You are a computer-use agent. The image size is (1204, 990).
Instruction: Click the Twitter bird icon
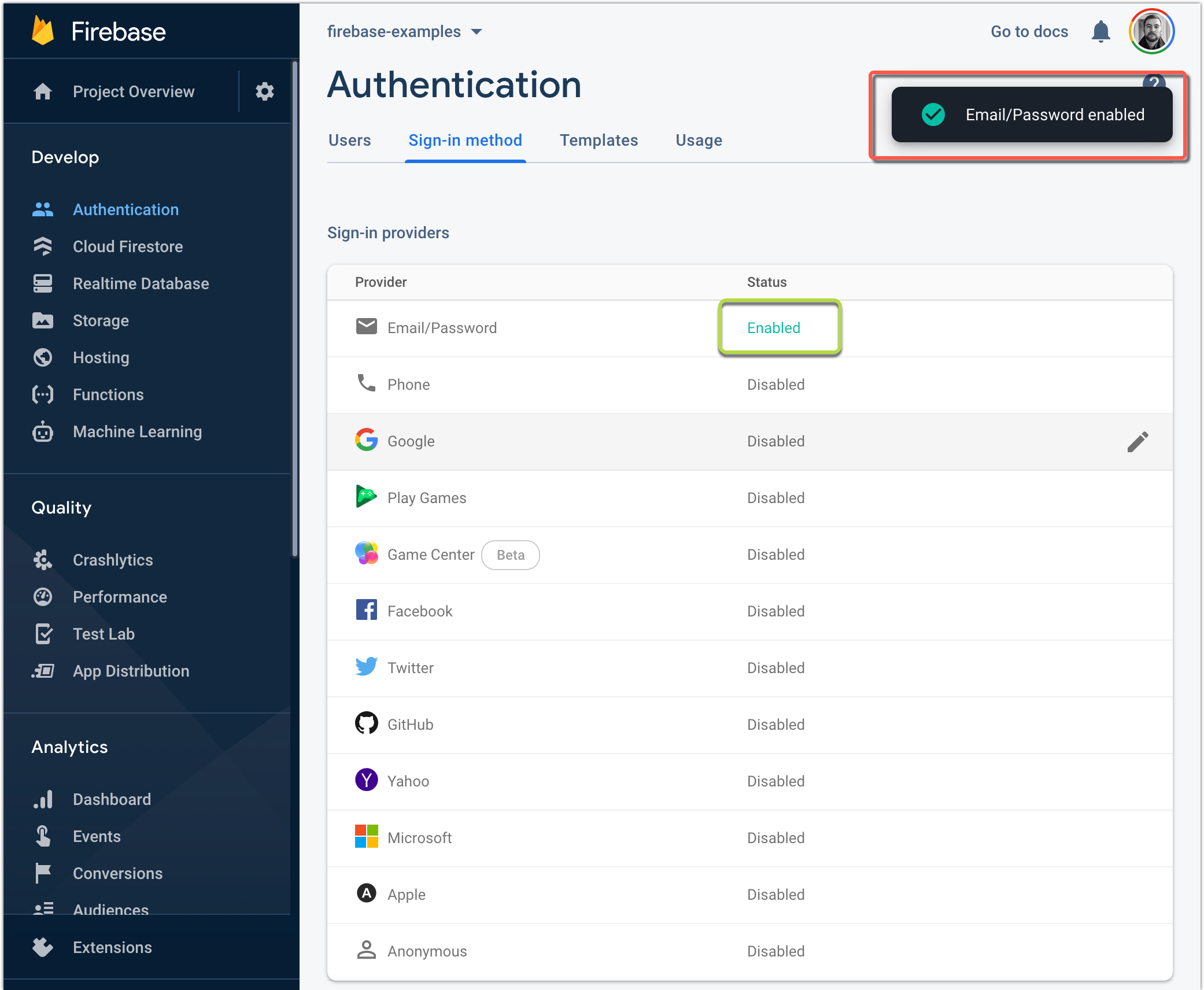[x=366, y=667]
